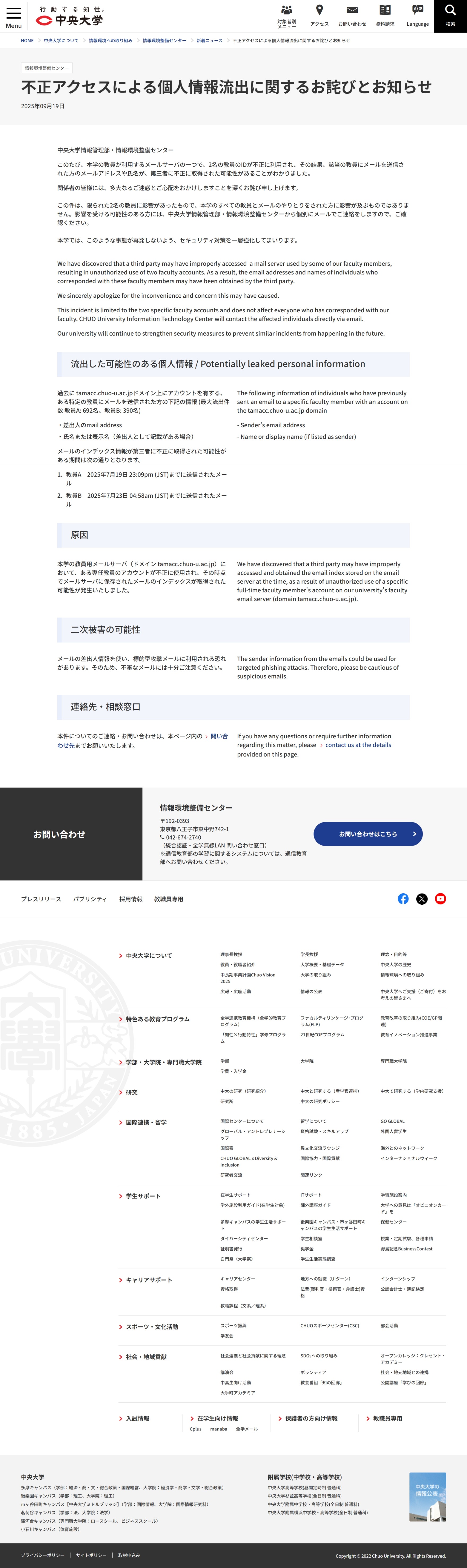Click 多摩キャンパス campus link
Image resolution: width=467 pixels, height=1568 pixels.
pos(122,1488)
